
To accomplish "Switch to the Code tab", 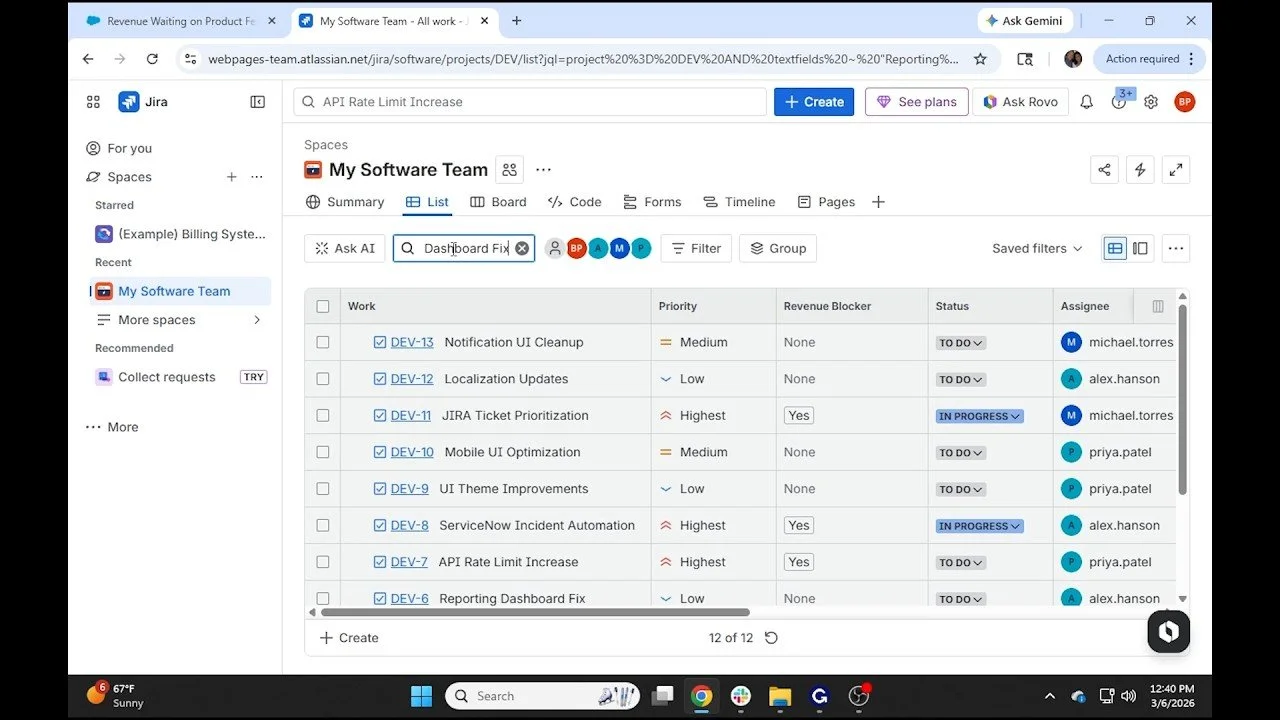I will [x=575, y=202].
